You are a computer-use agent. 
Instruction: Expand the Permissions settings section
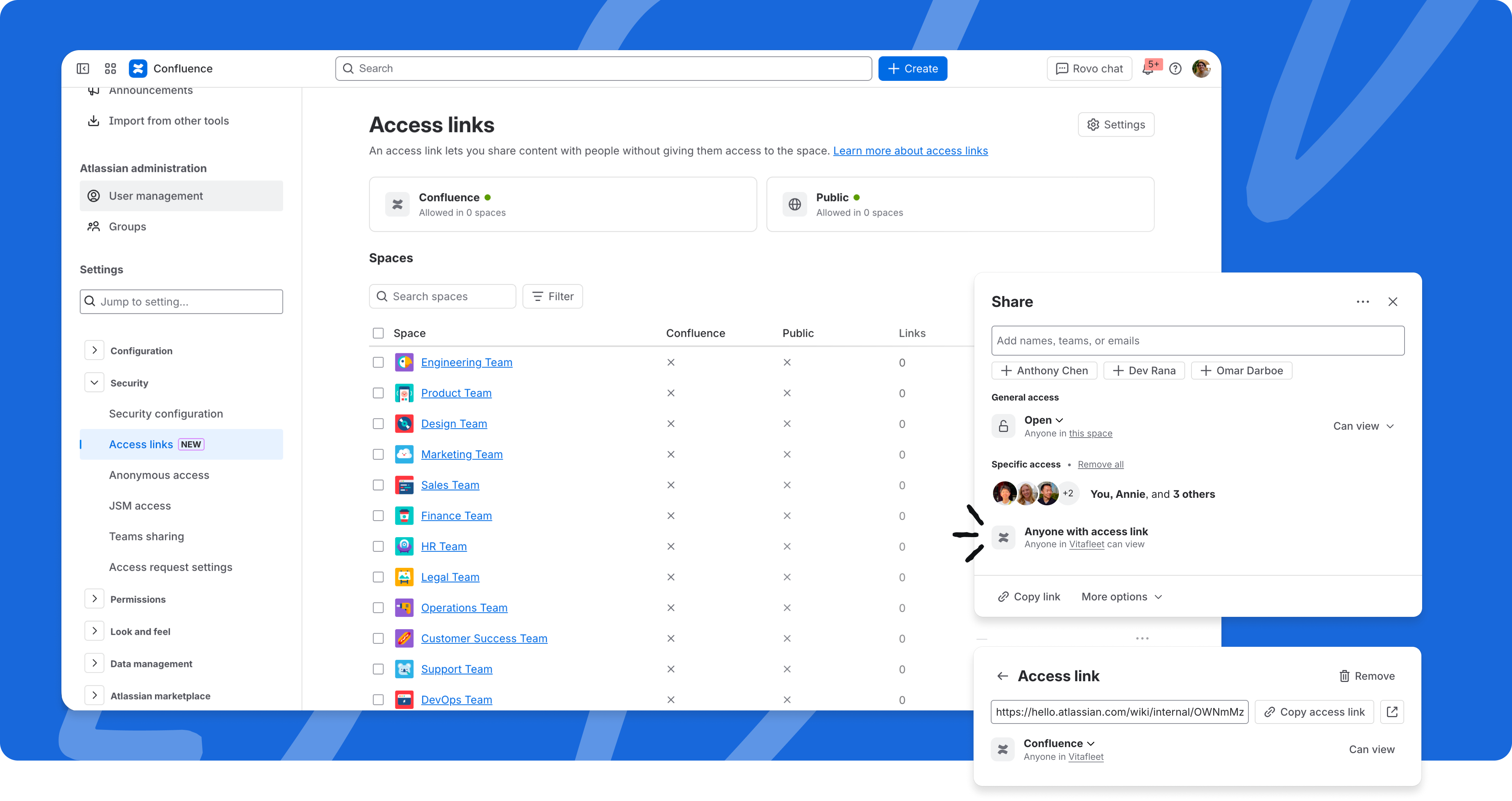[x=94, y=599]
